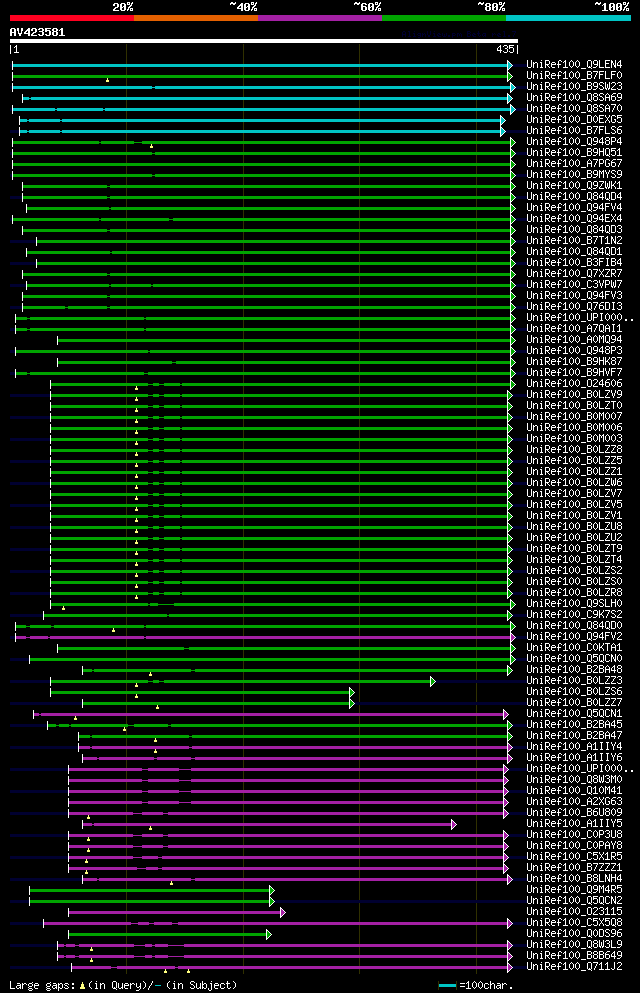Select hit UniRef100_C0KTA1
This screenshot has height=993, width=640.
pos(574,648)
